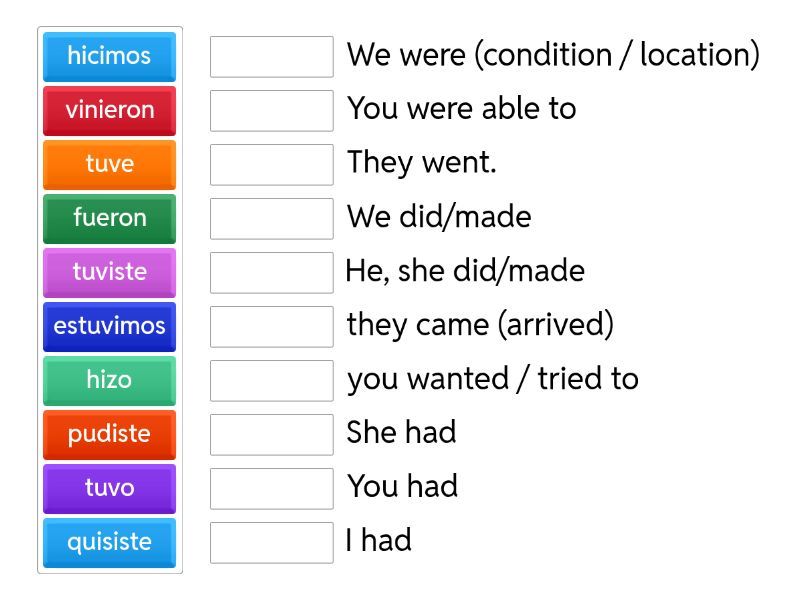Screen dimensions: 800x600
Task: Select the box for 'they came (arrived)'
Action: coord(271,326)
